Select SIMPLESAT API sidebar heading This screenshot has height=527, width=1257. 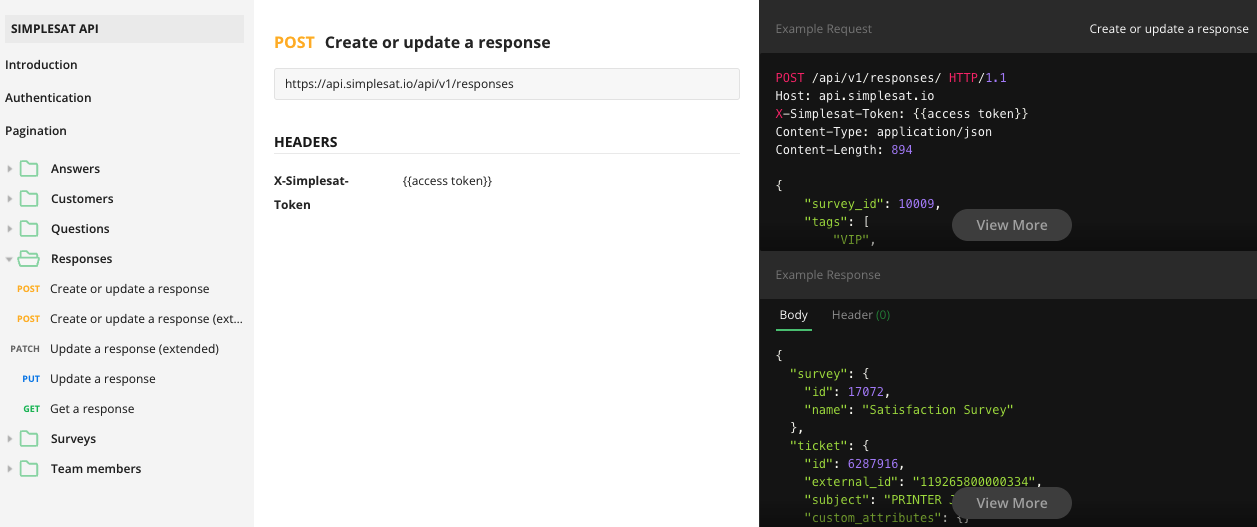tap(124, 29)
